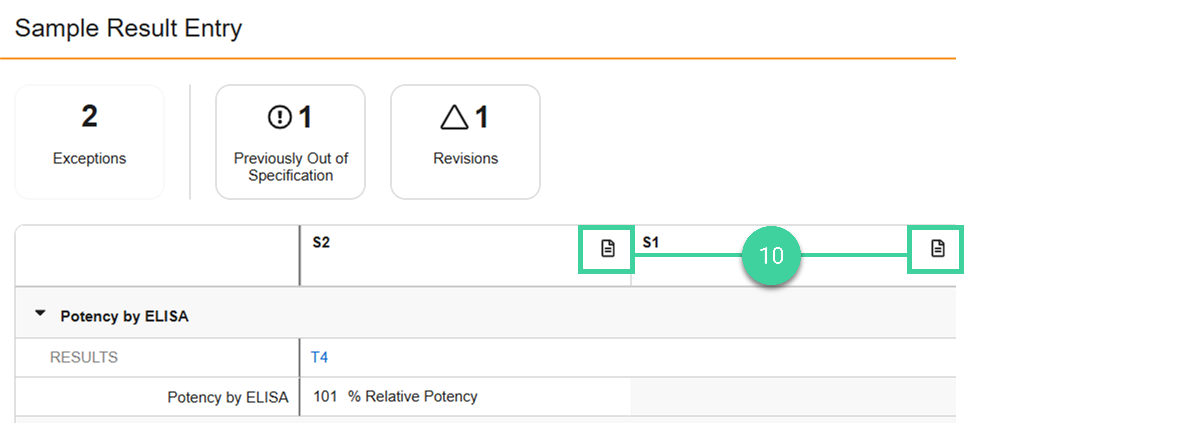
Task: Filter by Previously Out of Specification
Action: click(290, 141)
